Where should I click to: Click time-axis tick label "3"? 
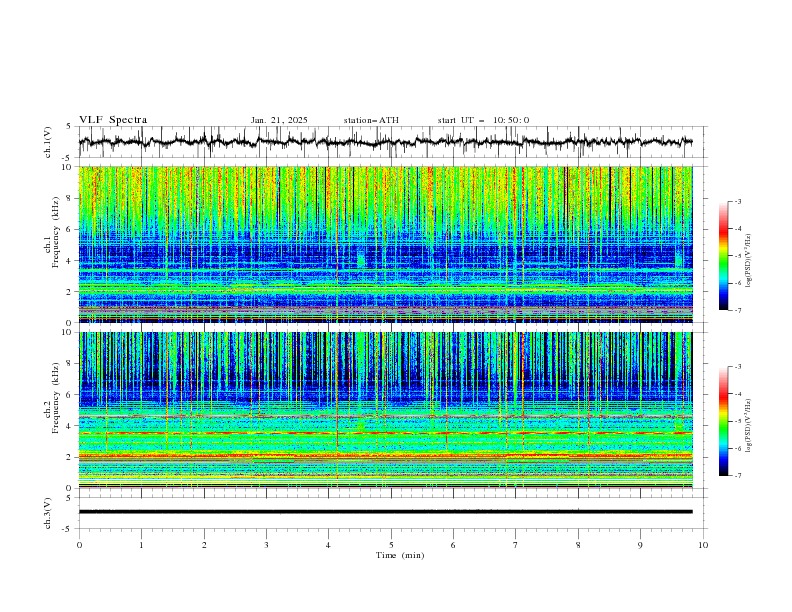point(266,545)
